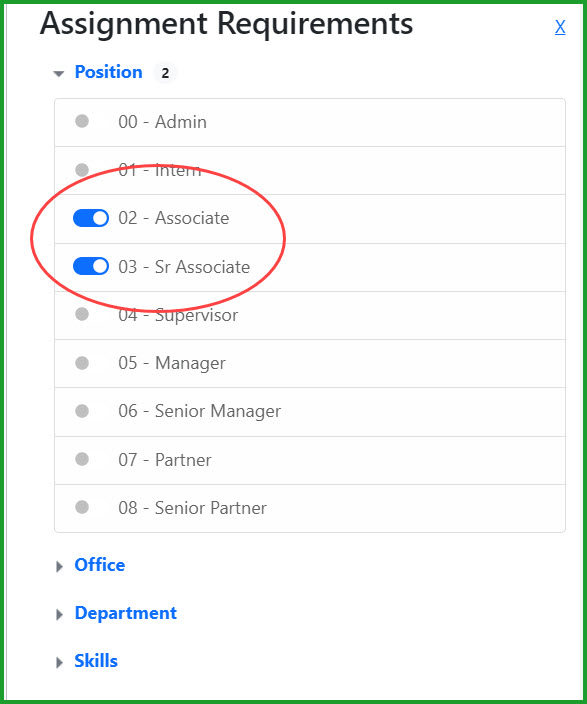This screenshot has height=704, width=587.
Task: Enable the 08 - Senior Partner toggle
Action: pos(82,507)
